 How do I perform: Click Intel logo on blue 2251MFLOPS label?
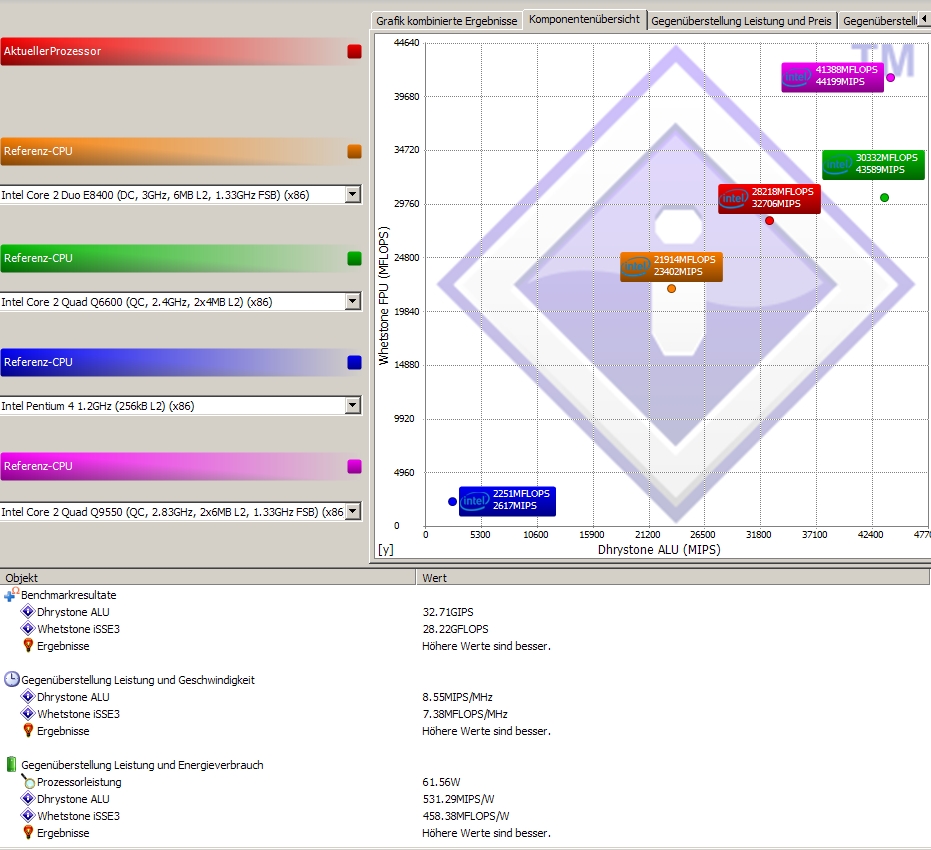(x=474, y=500)
